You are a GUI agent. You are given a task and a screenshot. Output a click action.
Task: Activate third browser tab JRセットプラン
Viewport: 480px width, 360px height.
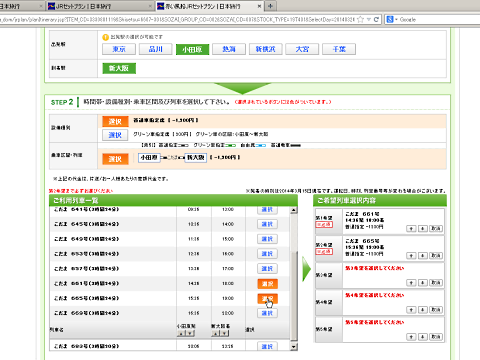click(x=210, y=6)
